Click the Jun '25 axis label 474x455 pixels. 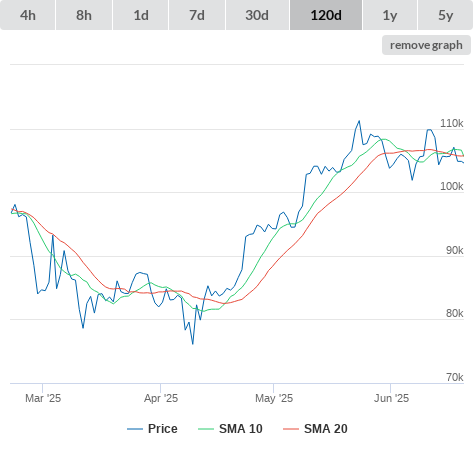tap(391, 398)
